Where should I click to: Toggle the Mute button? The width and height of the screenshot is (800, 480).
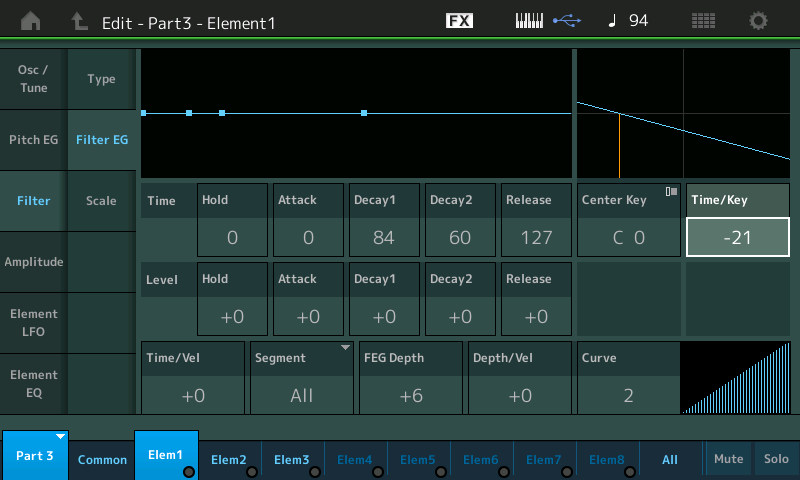click(728, 459)
